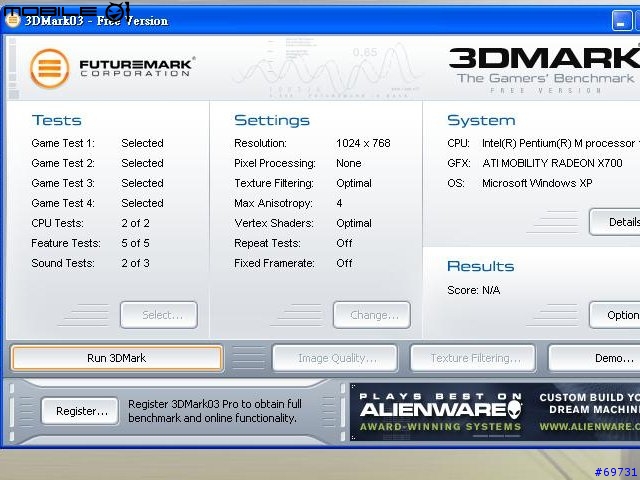Click the 'Game Test 4:' label
The height and width of the screenshot is (480, 640).
point(63,203)
